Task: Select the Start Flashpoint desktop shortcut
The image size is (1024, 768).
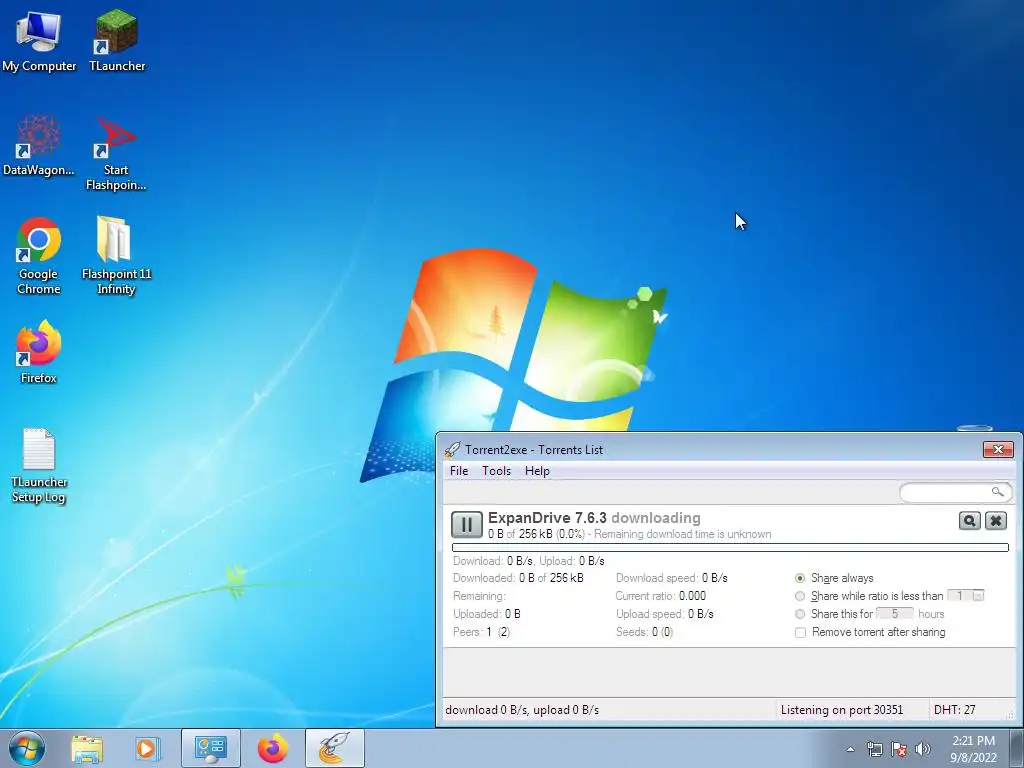Action: [x=116, y=153]
